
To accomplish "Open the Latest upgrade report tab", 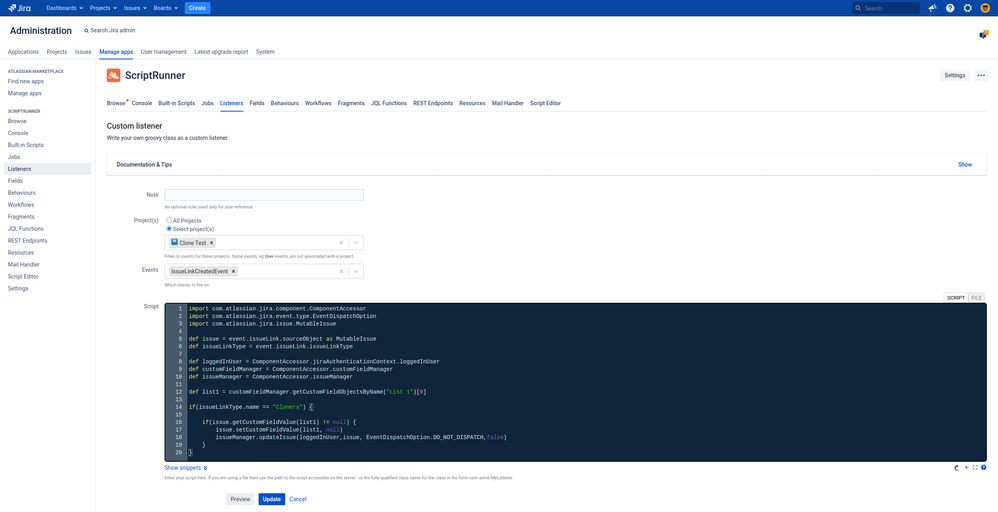I will point(221,52).
